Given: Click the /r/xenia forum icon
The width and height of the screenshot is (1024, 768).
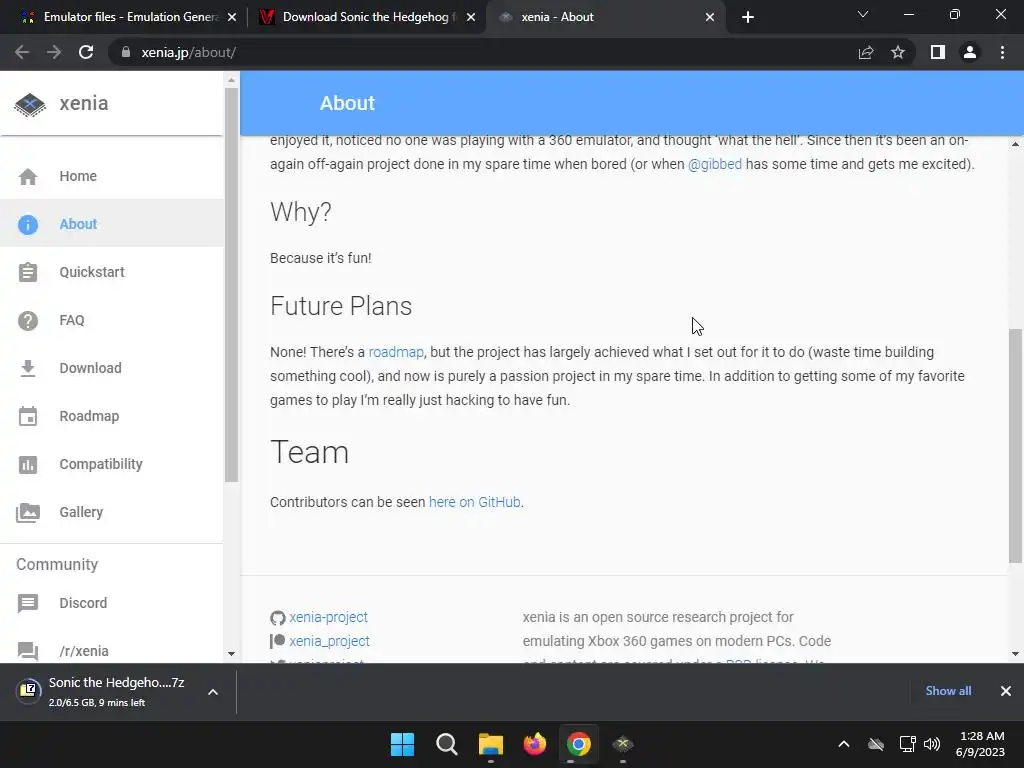Looking at the screenshot, I should [x=28, y=651].
